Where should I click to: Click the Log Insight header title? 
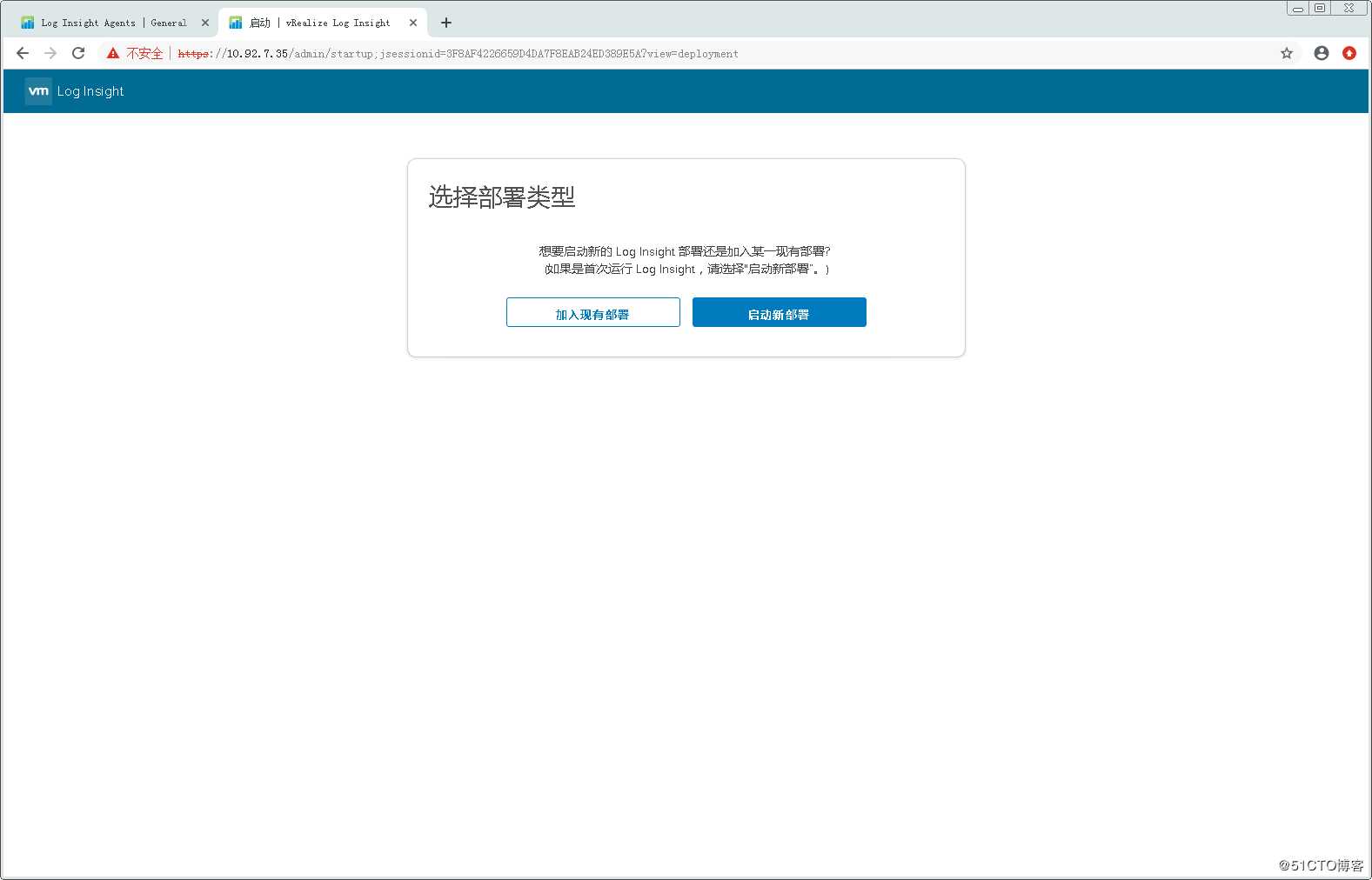pos(90,91)
